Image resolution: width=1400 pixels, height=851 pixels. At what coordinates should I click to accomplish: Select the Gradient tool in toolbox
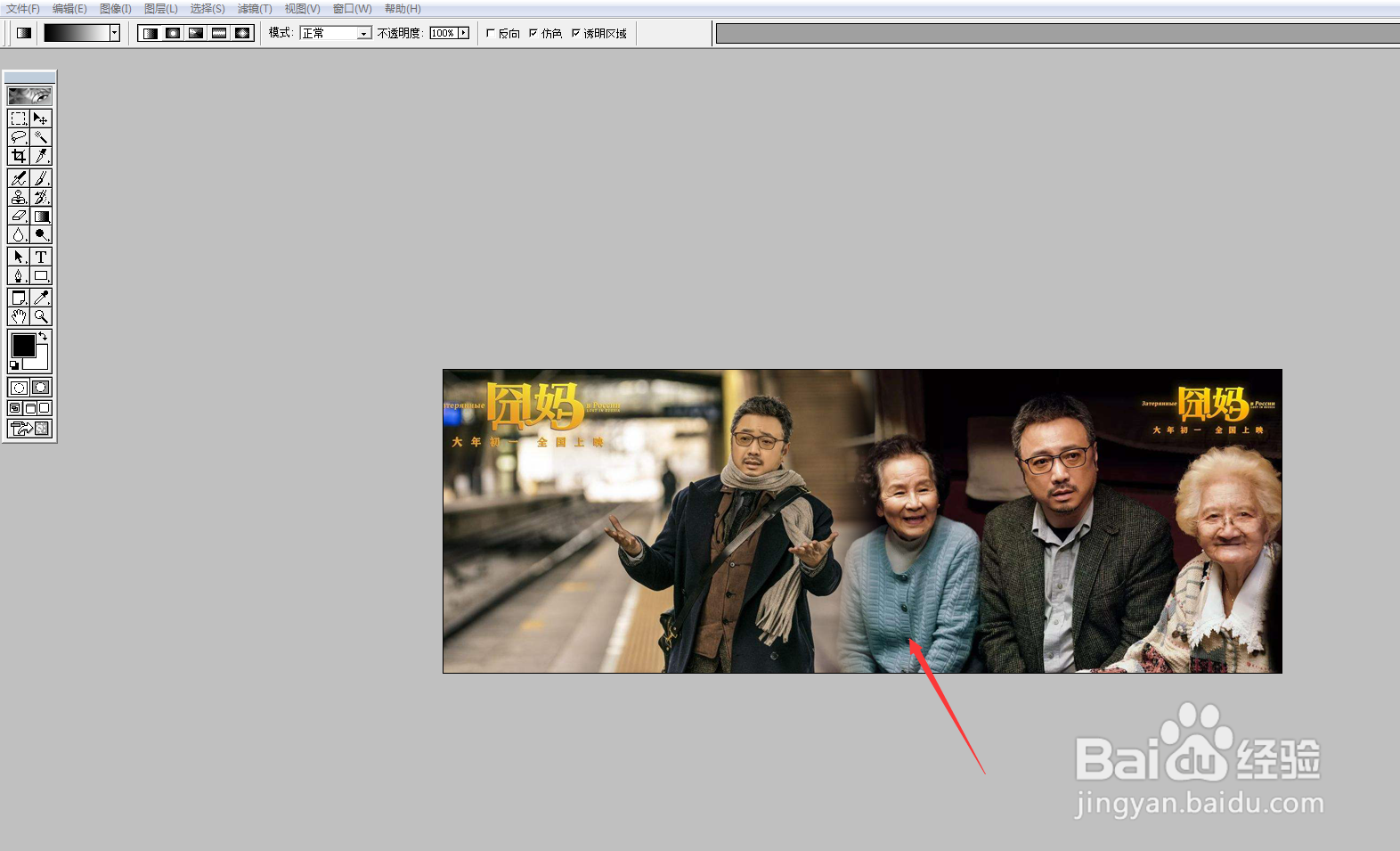click(41, 216)
